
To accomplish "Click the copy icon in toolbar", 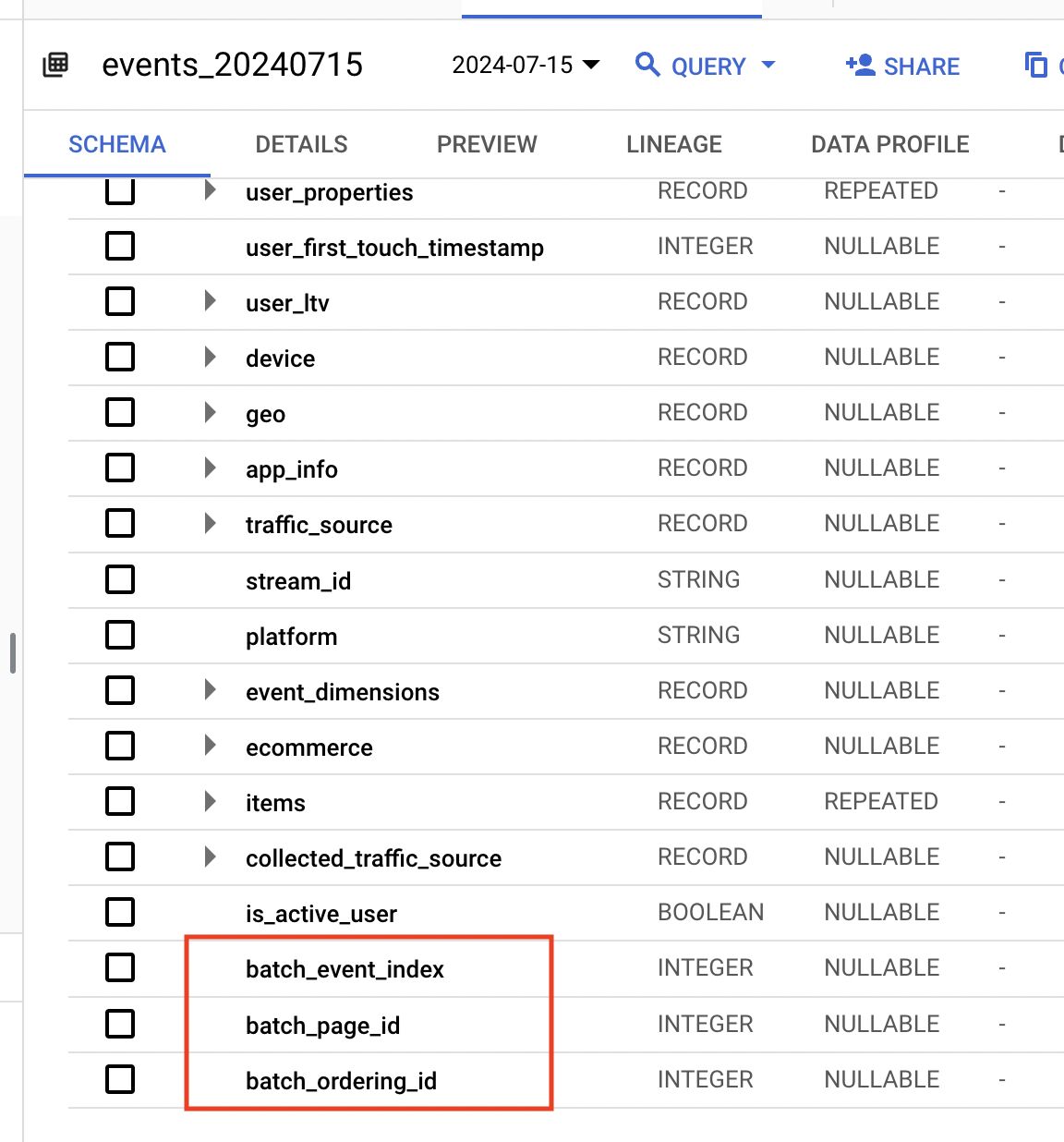I will pyautogui.click(x=1036, y=65).
